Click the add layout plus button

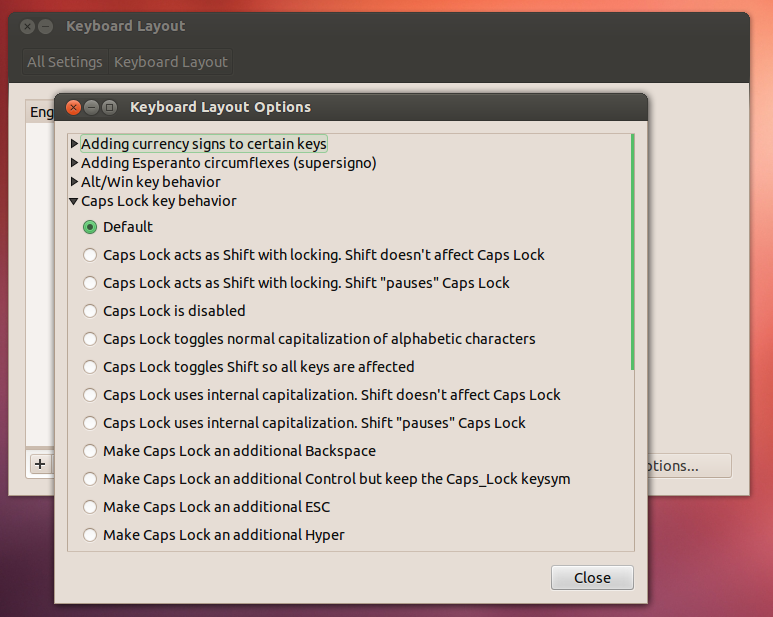point(40,464)
